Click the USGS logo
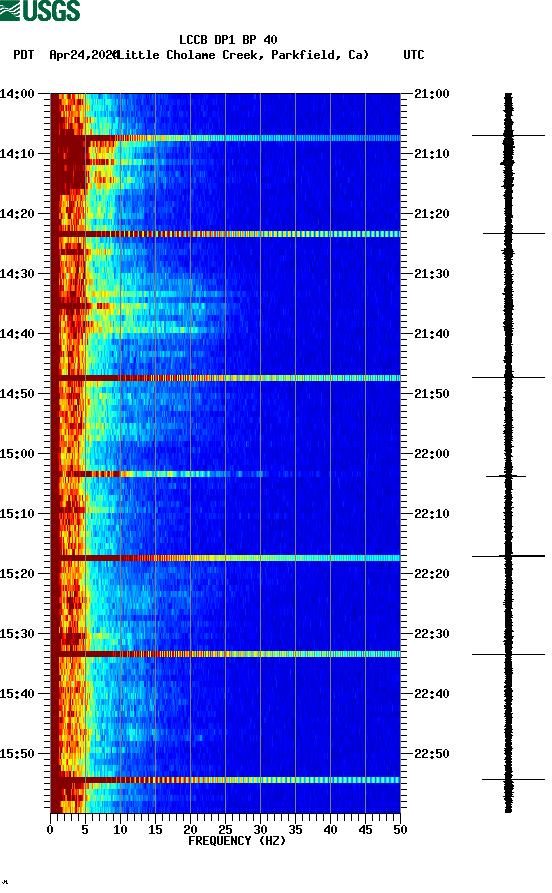 coord(40,11)
